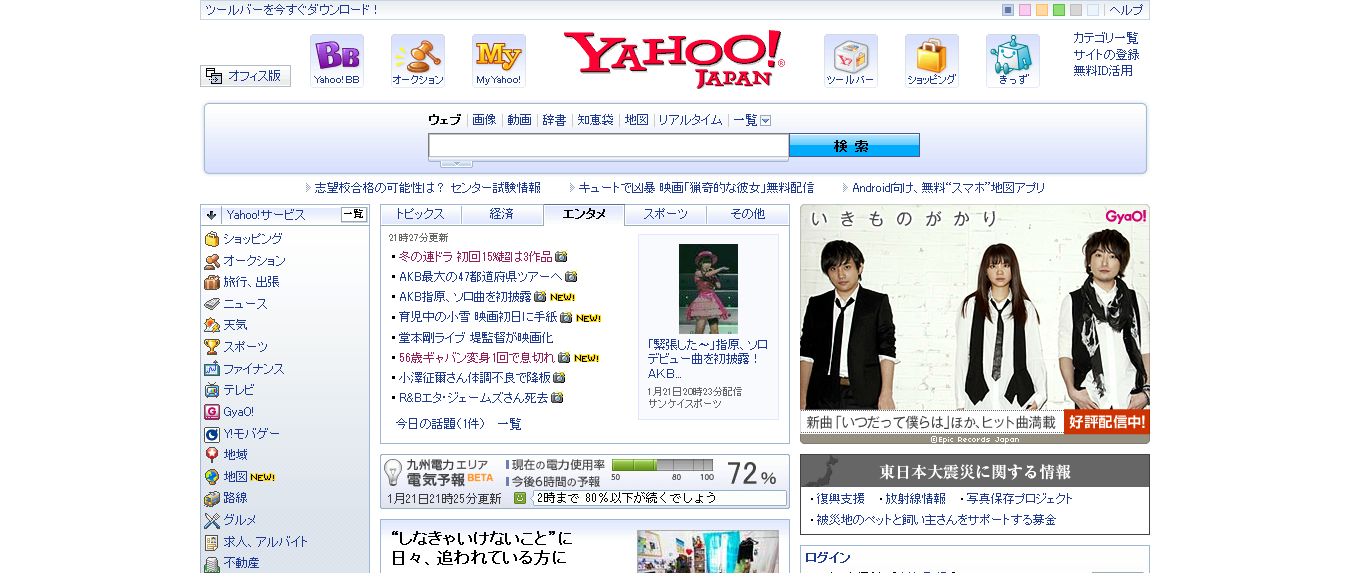Screen dimensions: 1349x573
Task: Open headline 堂本剛ライブ 堤監督が映画化
Action: coord(475,337)
